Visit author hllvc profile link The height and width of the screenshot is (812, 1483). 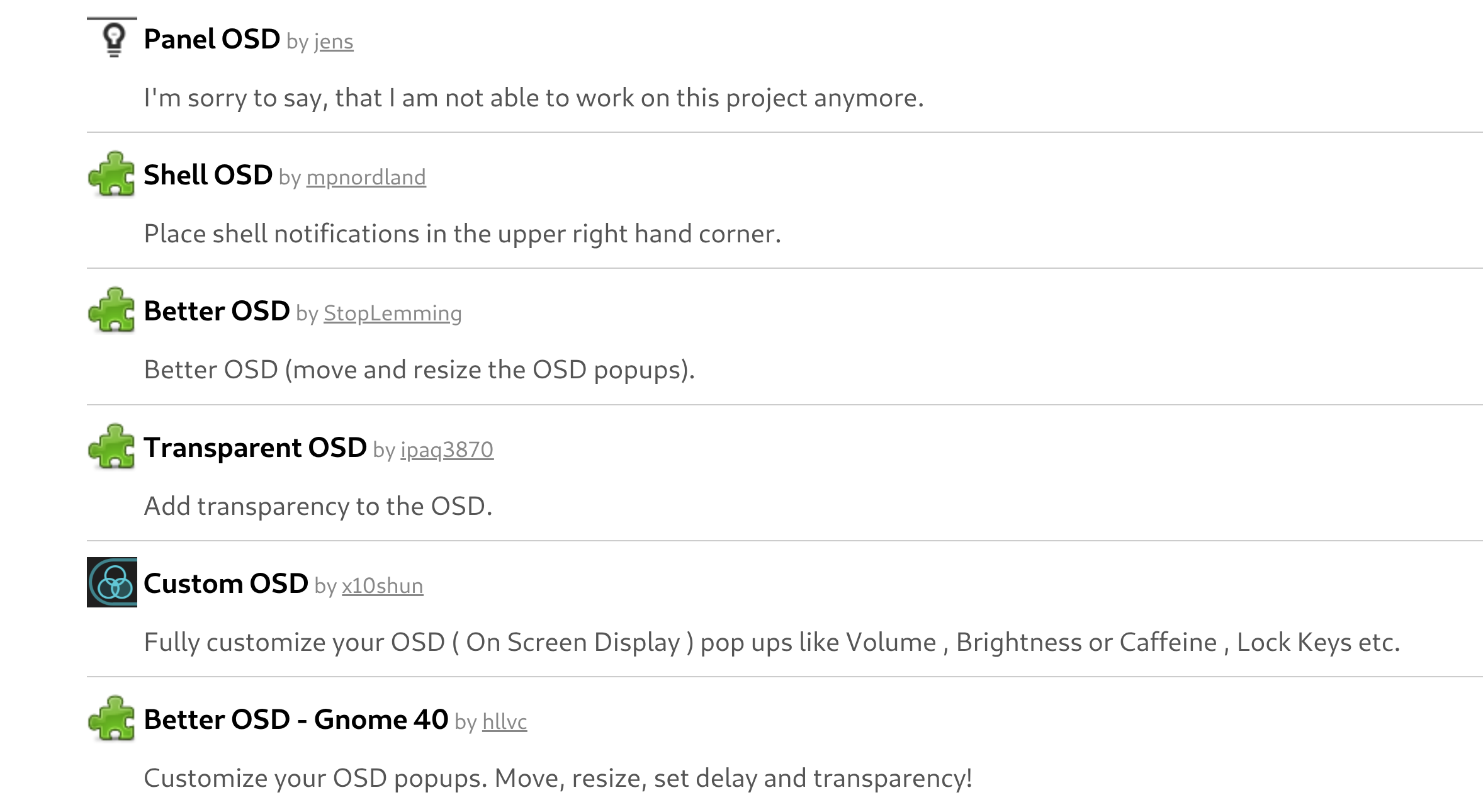point(504,722)
